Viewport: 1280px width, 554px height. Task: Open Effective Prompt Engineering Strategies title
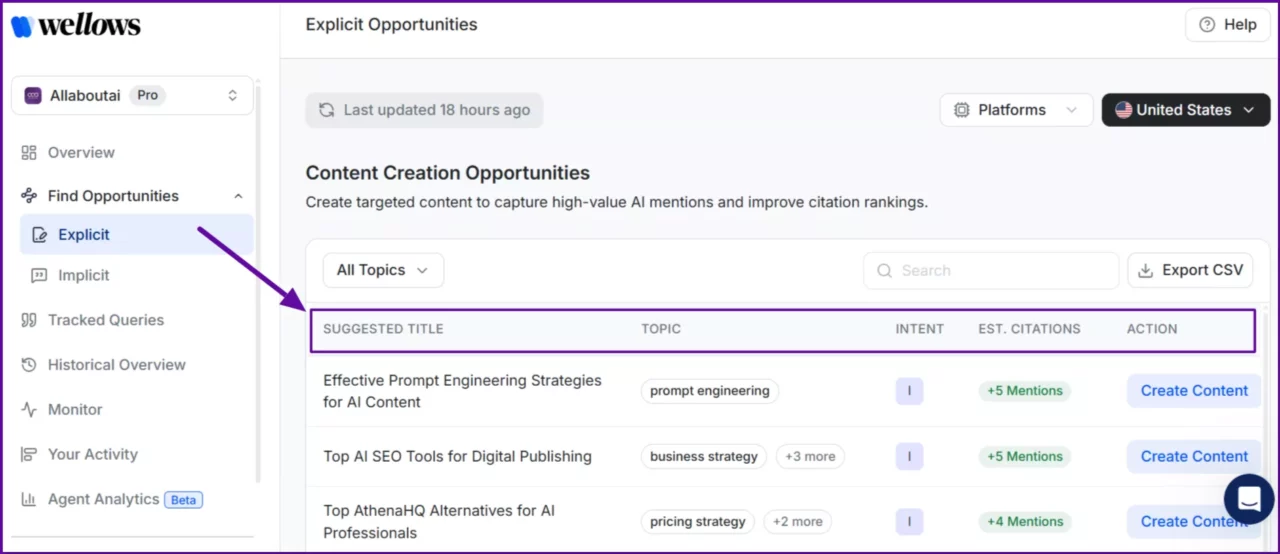[462, 391]
